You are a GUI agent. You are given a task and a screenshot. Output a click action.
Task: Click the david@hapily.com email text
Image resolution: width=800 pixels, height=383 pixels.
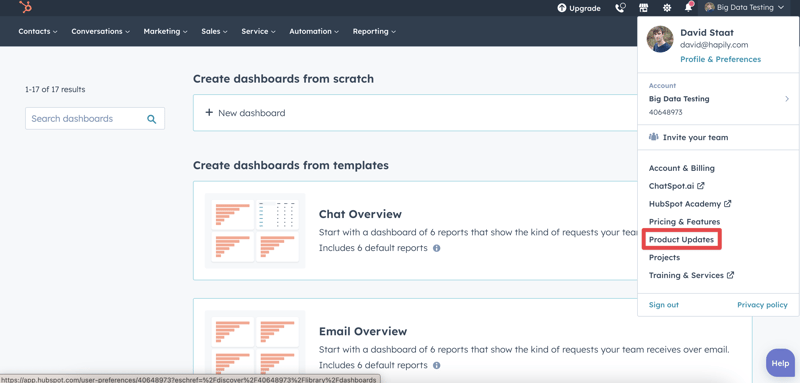pos(714,45)
